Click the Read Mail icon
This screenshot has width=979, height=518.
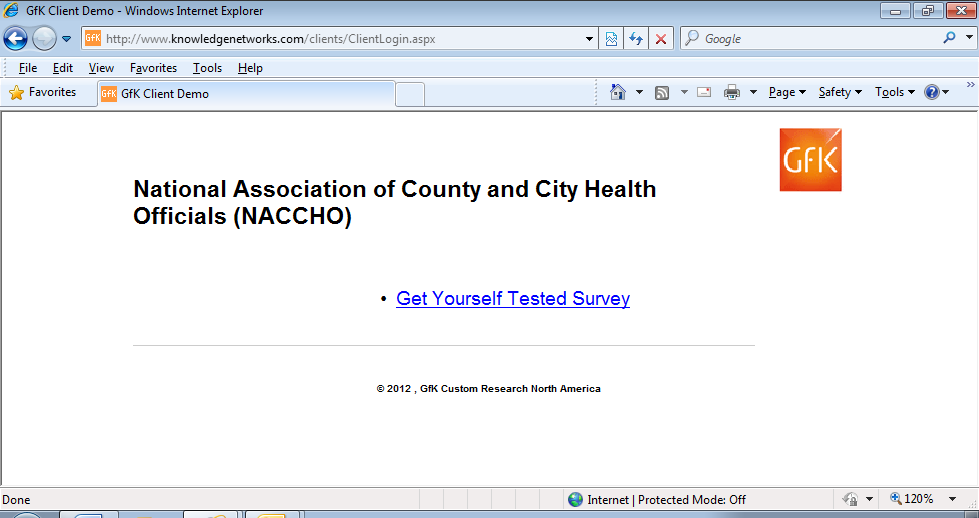(x=704, y=92)
